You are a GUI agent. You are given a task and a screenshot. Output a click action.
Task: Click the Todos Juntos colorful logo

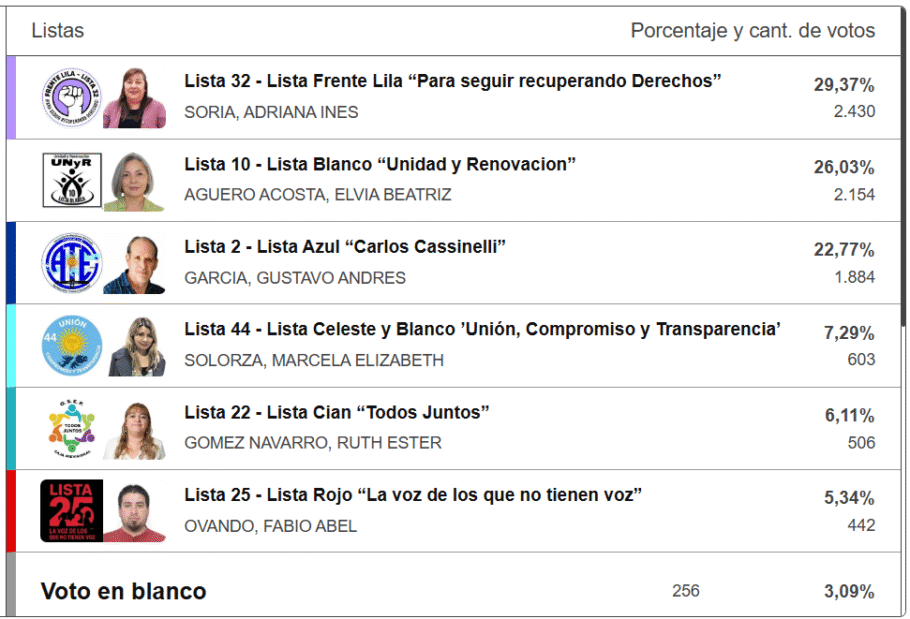tap(72, 429)
